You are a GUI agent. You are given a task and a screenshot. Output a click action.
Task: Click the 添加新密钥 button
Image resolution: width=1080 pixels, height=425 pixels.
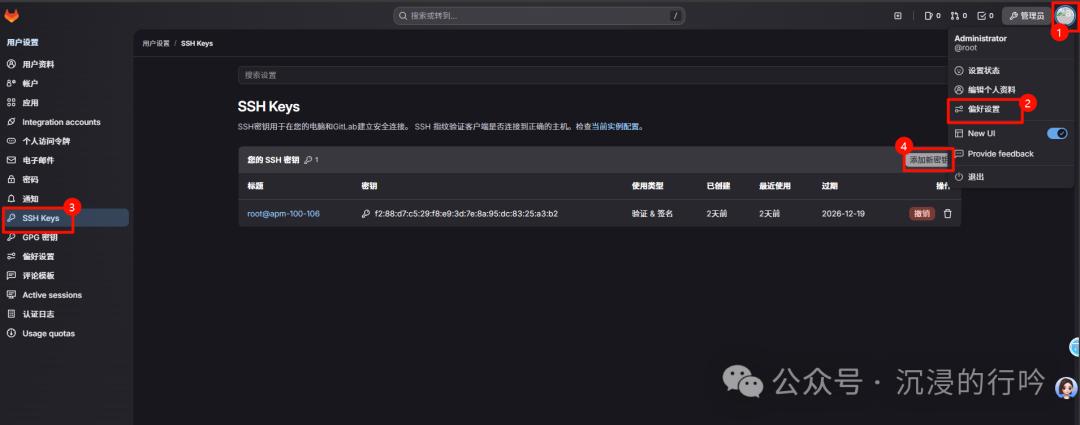pyautogui.click(x=927, y=160)
